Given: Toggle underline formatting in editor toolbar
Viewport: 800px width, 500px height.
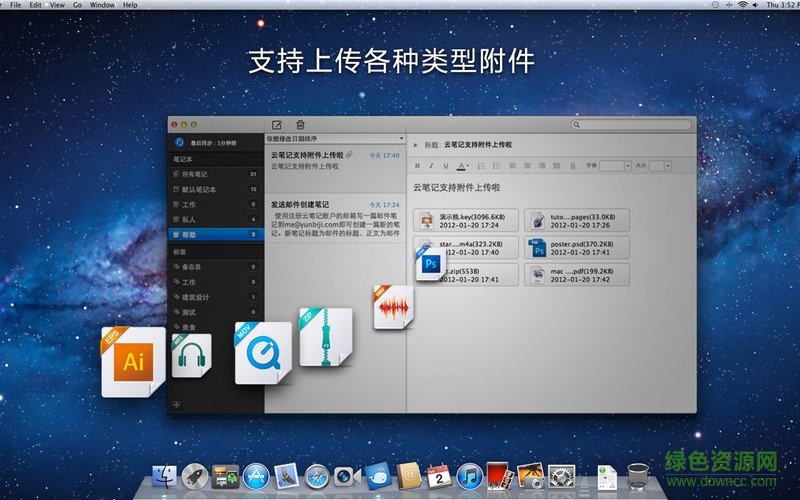Looking at the screenshot, I should coord(446,165).
